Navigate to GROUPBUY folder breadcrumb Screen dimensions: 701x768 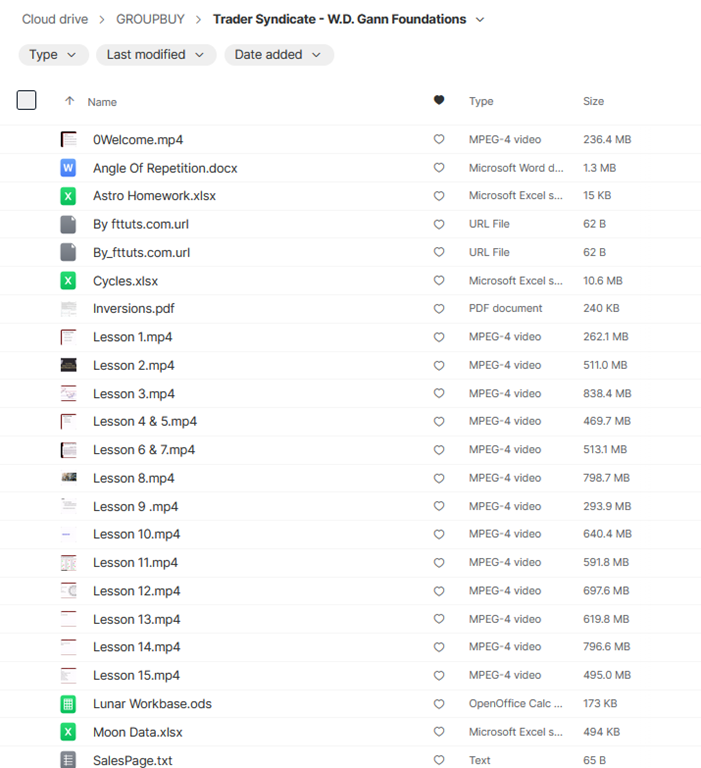149,19
